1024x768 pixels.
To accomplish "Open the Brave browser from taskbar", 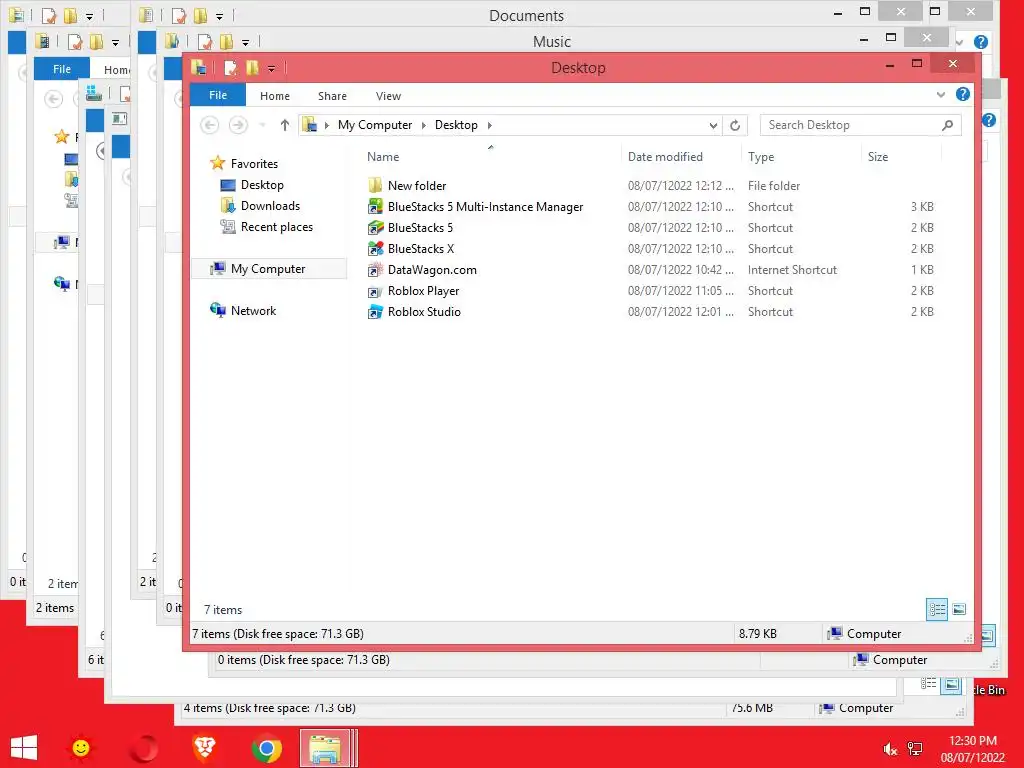I will [x=204, y=748].
